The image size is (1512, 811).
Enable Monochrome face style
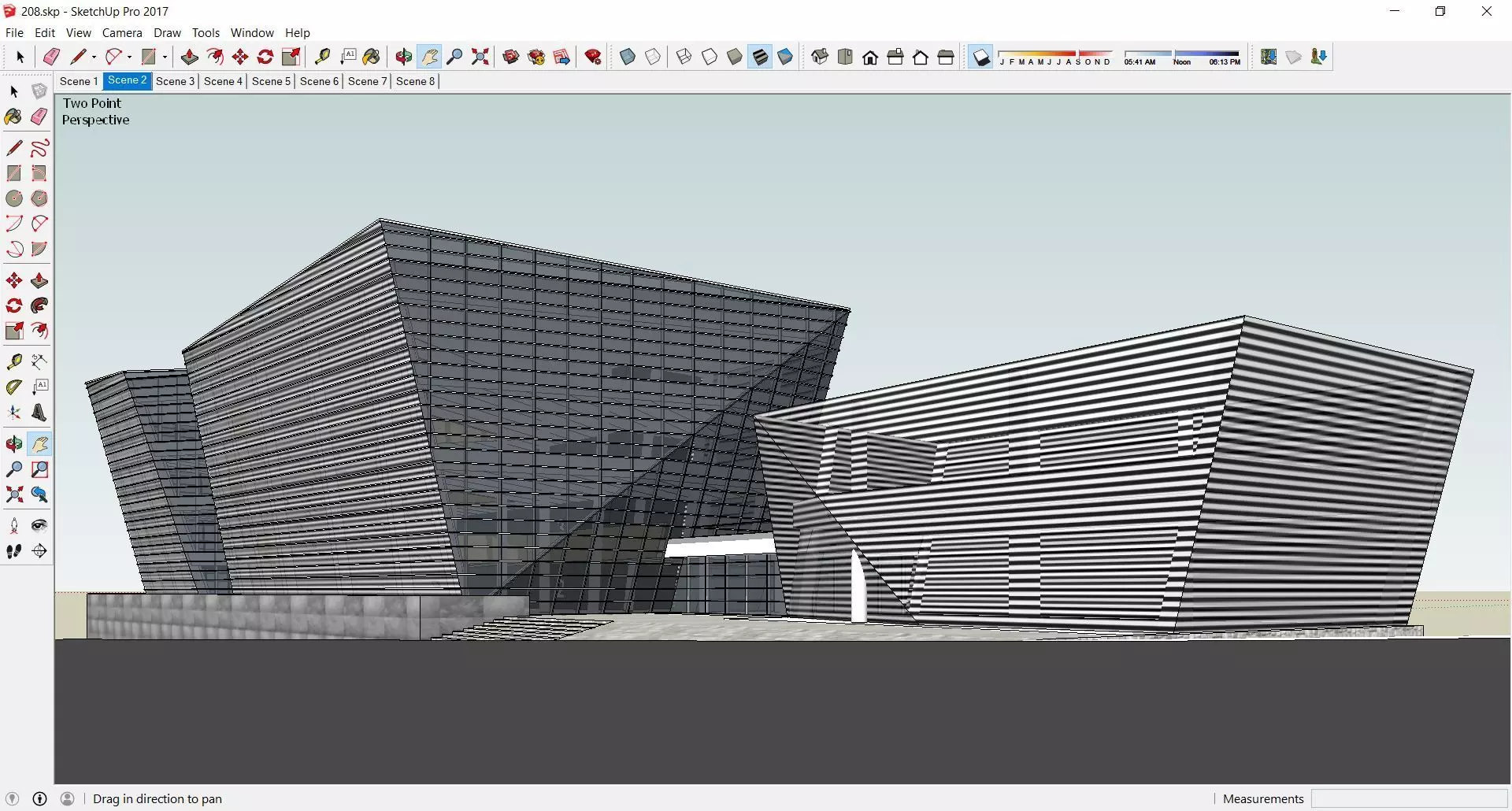[x=785, y=57]
